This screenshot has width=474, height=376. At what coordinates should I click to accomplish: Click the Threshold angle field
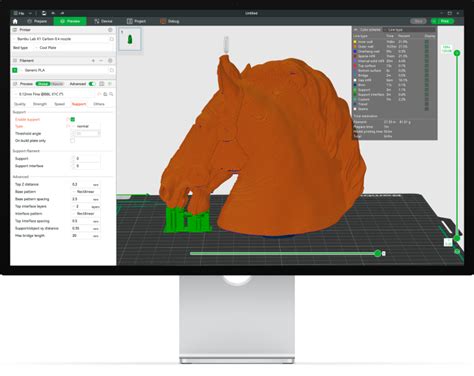click(86, 134)
